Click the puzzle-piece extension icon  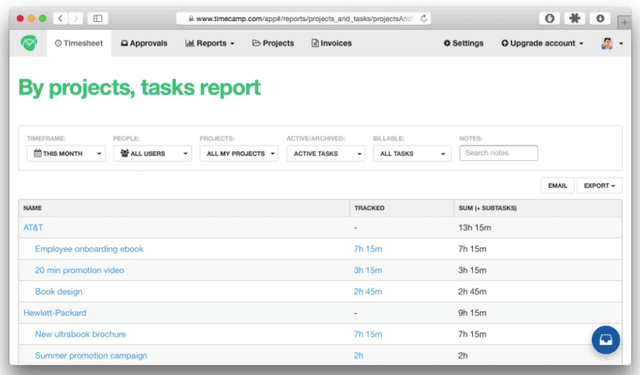coord(575,18)
